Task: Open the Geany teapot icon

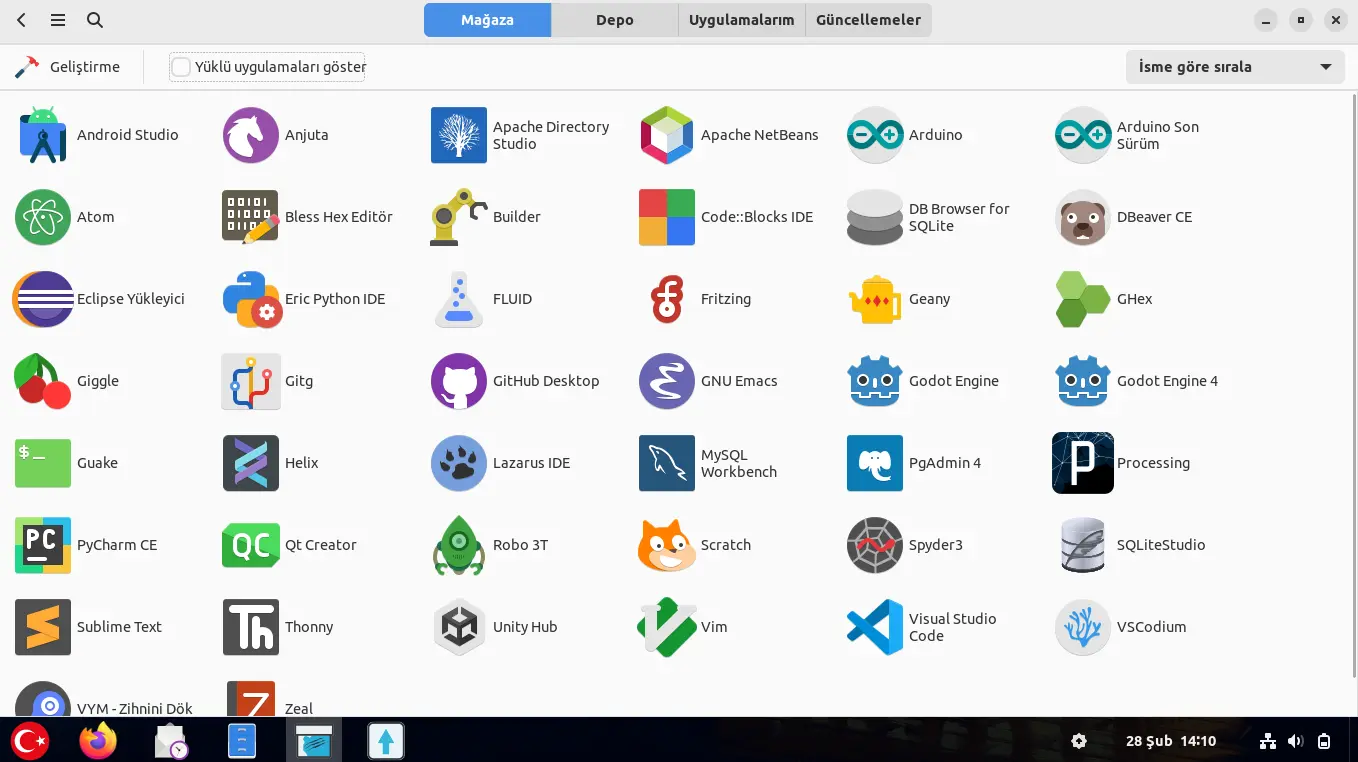Action: [875, 299]
